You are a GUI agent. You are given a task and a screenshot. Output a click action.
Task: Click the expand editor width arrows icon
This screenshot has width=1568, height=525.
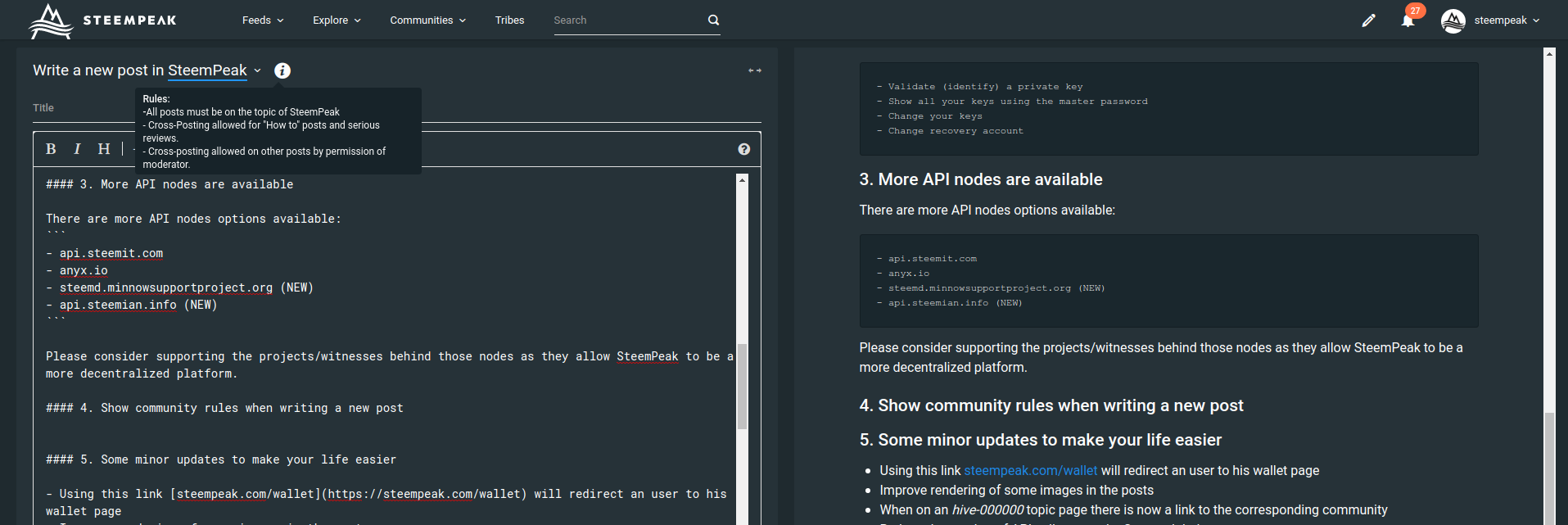point(755,70)
